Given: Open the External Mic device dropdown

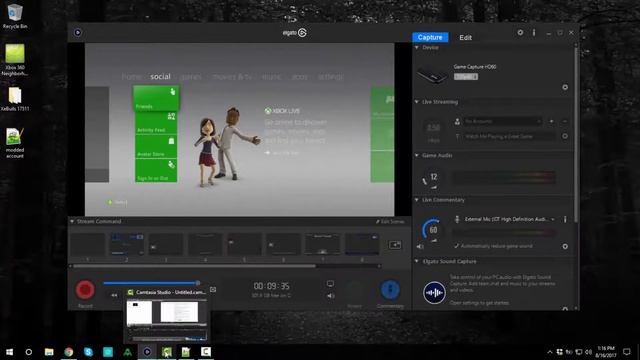Looking at the screenshot, I should 509,219.
